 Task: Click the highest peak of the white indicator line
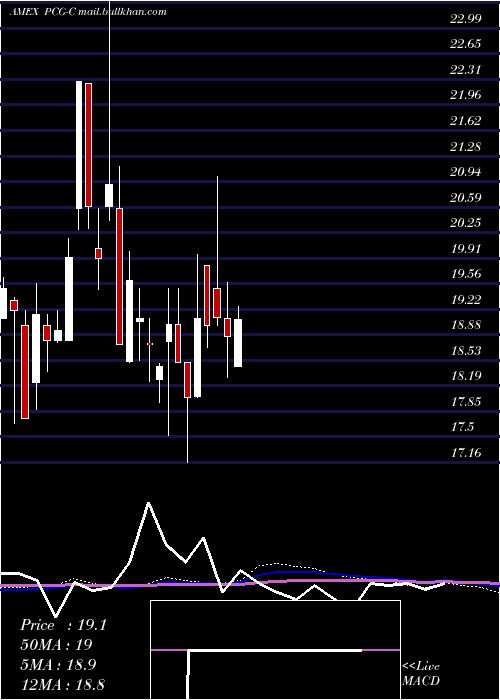coord(148,504)
